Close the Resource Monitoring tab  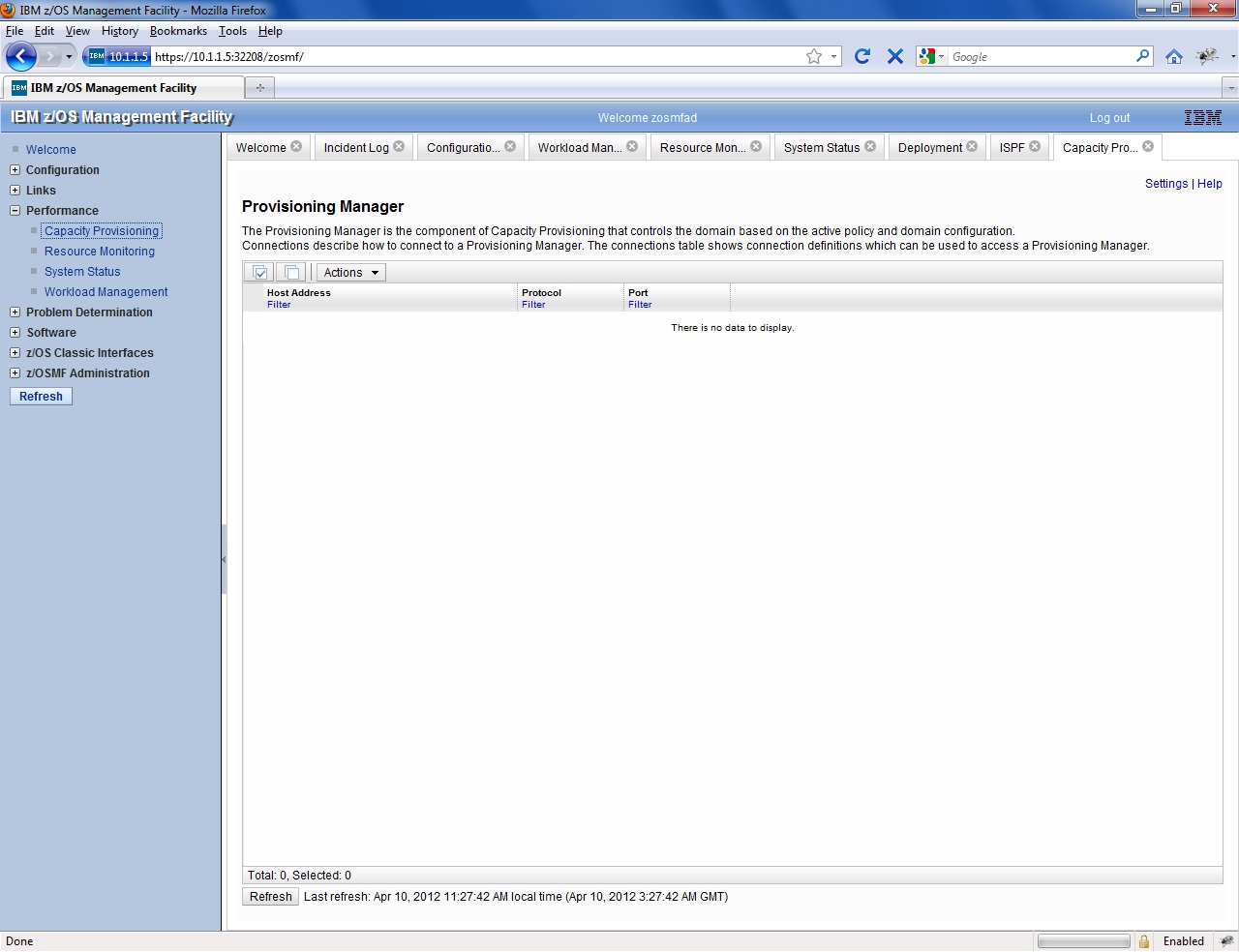tap(756, 146)
